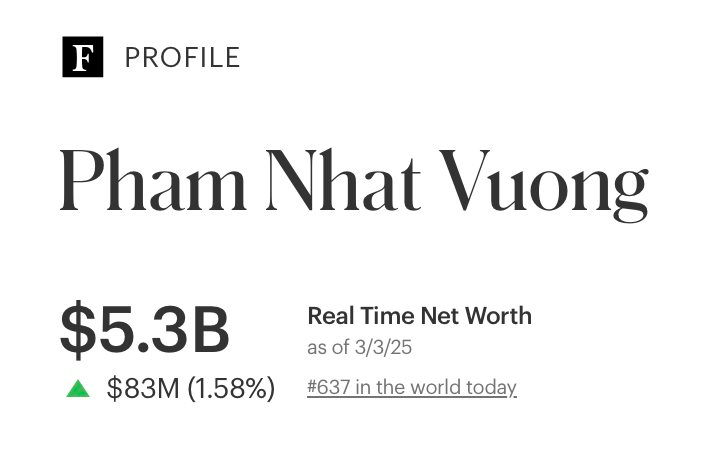Screen dimensions: 708x458
Task: Click the Pham Nhat Vuong name heading
Action: click(x=353, y=181)
